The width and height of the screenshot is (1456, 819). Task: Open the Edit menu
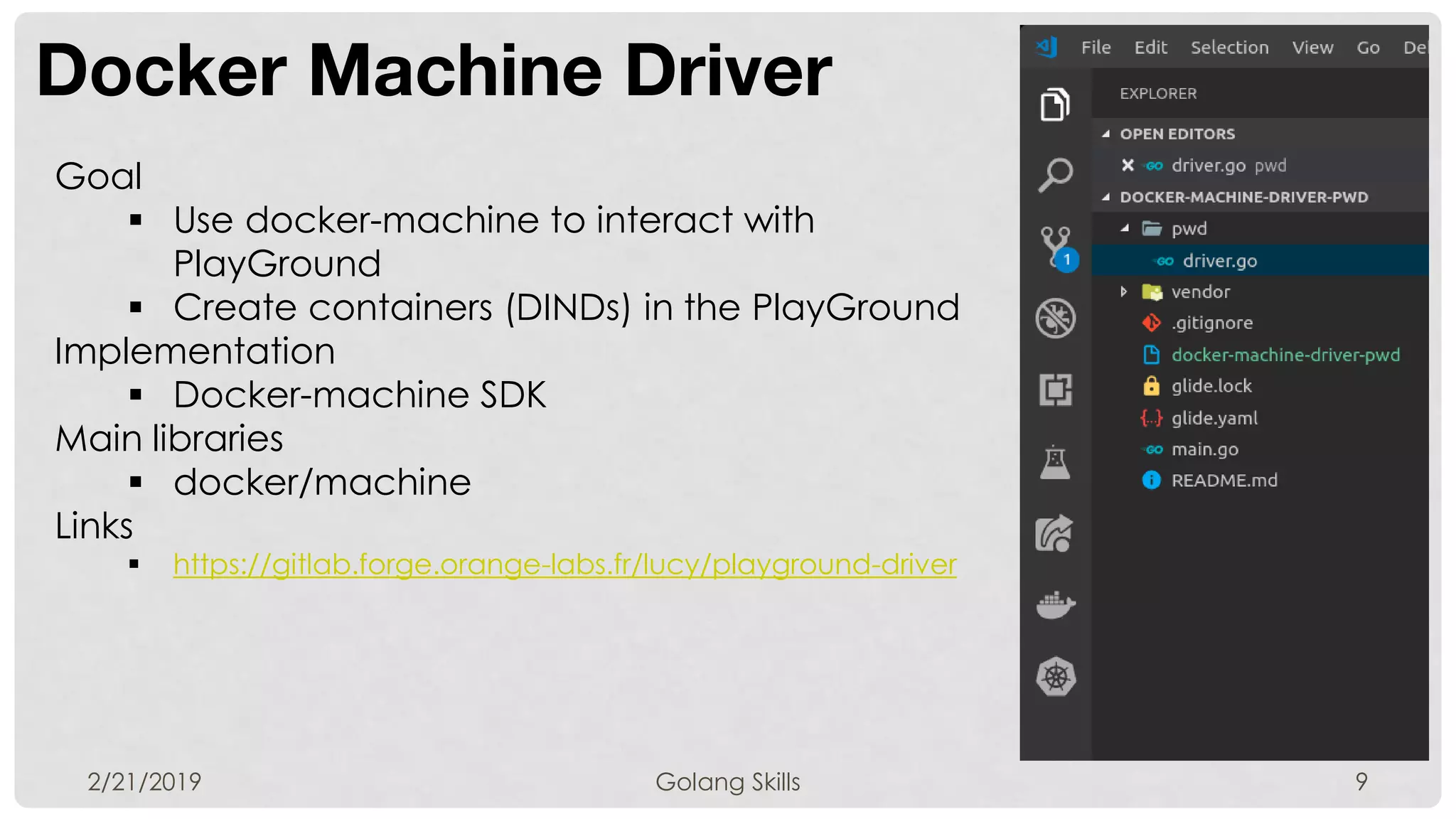click(1150, 48)
